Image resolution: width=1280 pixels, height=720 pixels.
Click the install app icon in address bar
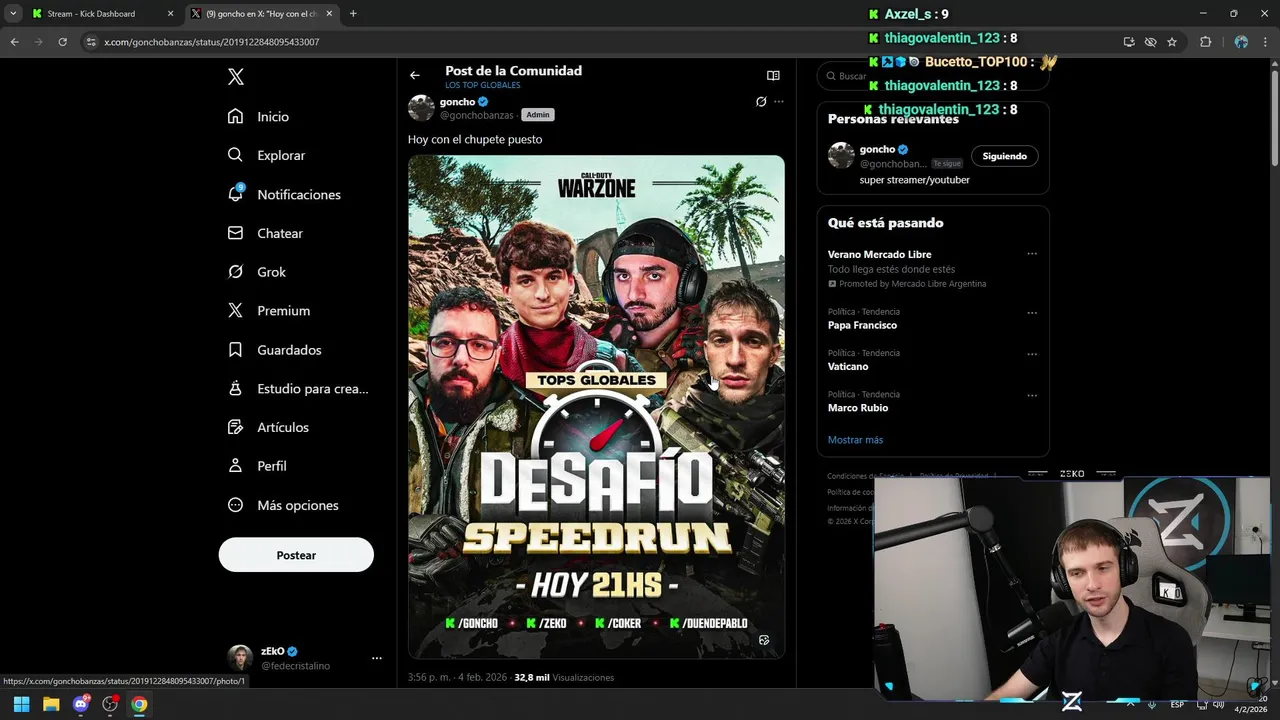pyautogui.click(x=1129, y=42)
